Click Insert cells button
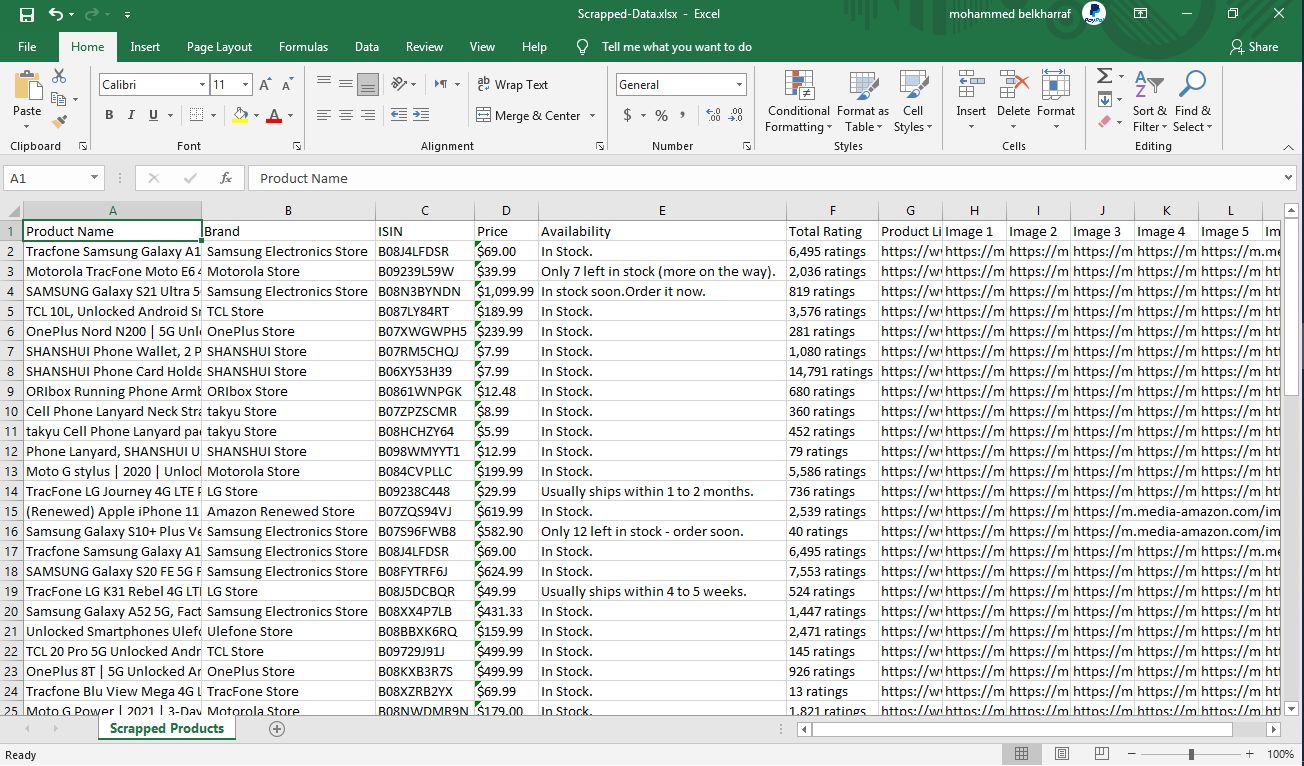The width and height of the screenshot is (1304, 766). coord(971,101)
